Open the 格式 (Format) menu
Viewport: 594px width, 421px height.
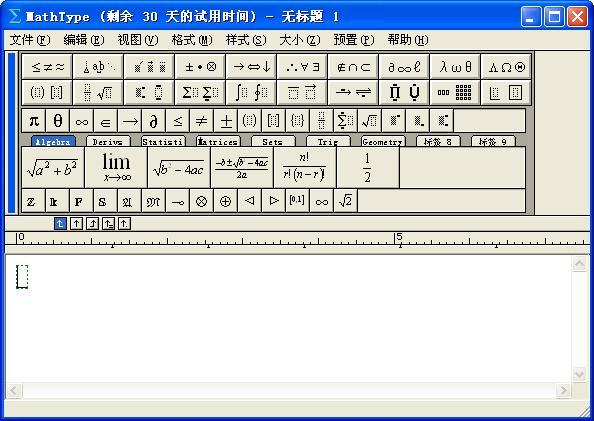coord(192,40)
